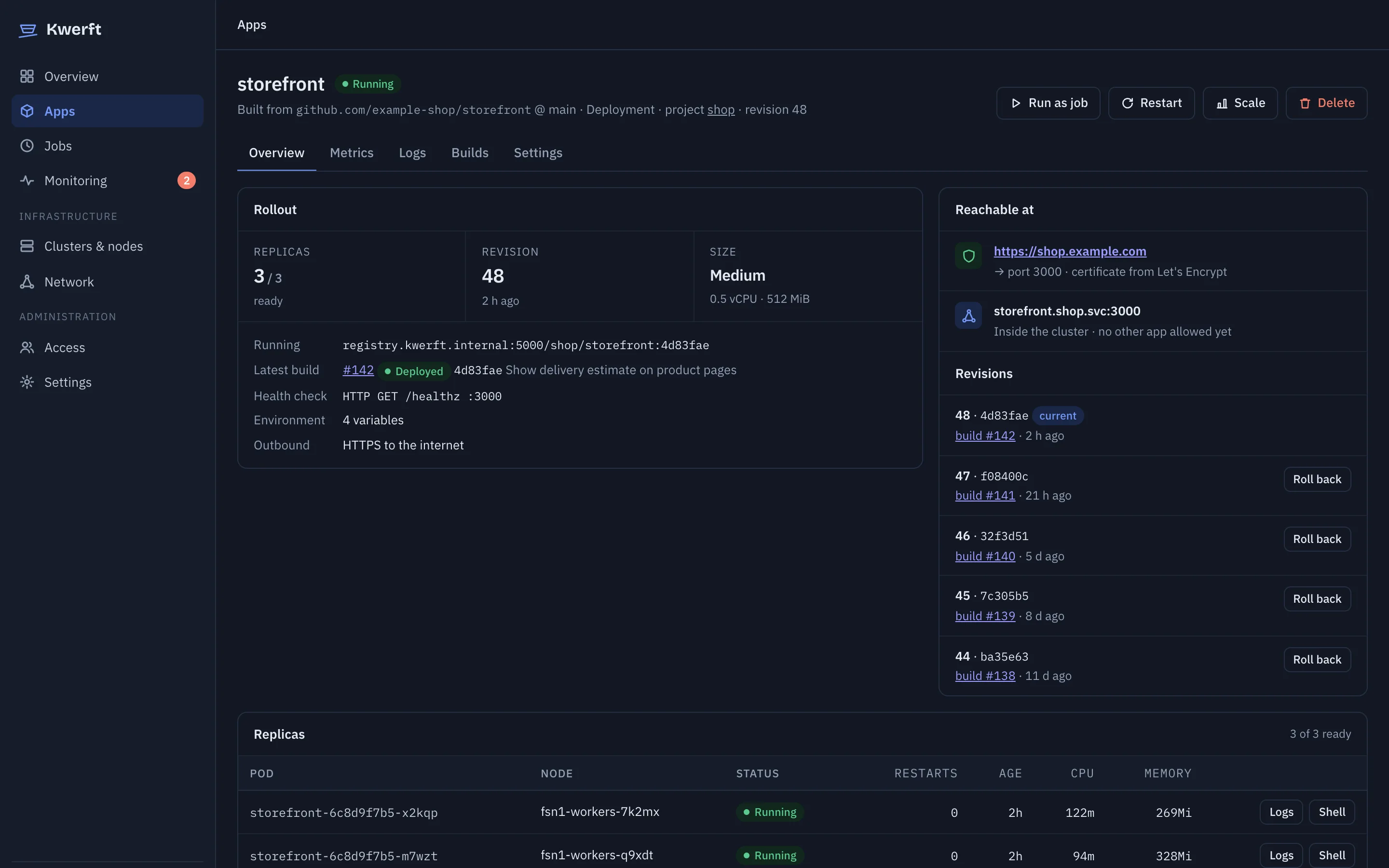Click the blue cluster network icon beside storefront.shop.svc
Image resolution: width=1389 pixels, height=868 pixels.
[968, 316]
